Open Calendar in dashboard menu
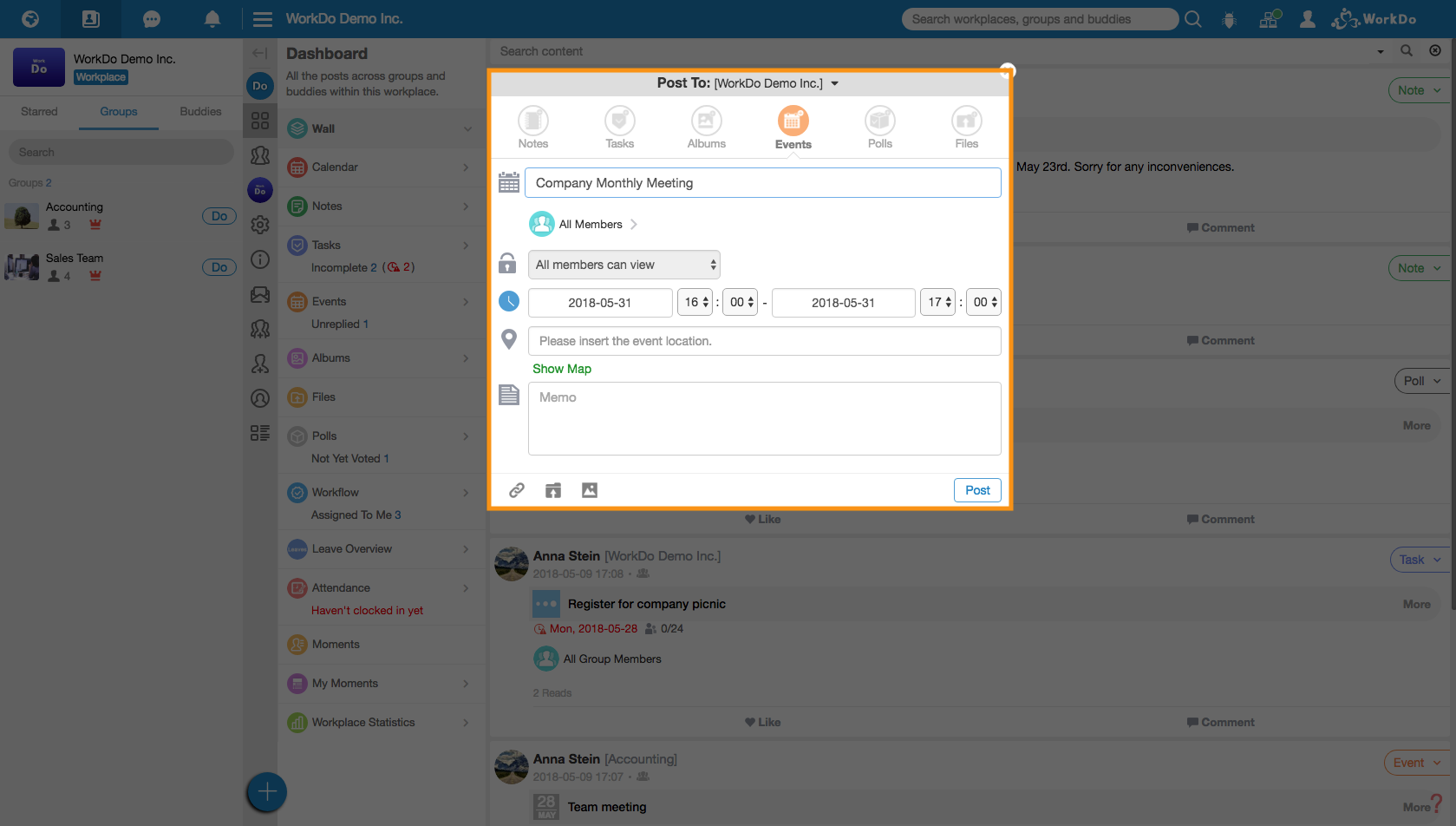The width and height of the screenshot is (1456, 826). tap(382, 167)
